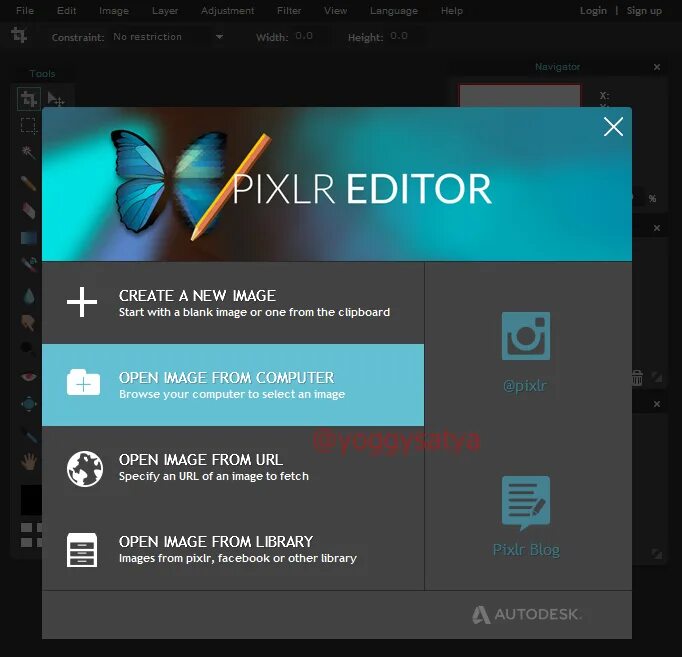The height and width of the screenshot is (657, 682).
Task: Click the Autodesk logo
Action: [527, 614]
